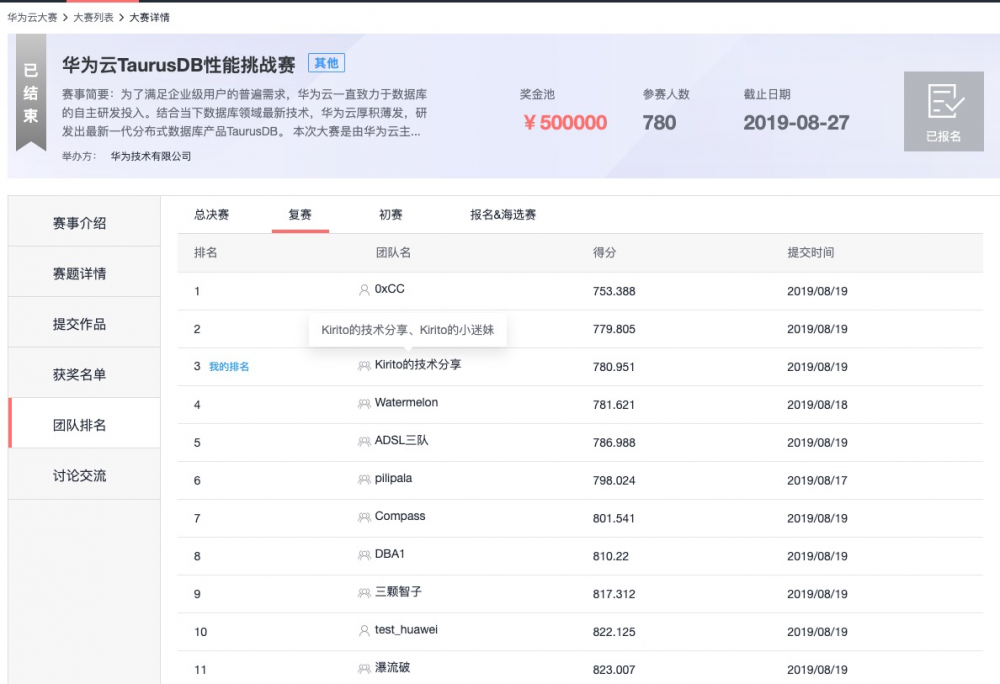Viewport: 1000px width, 684px height.
Task: Switch to the 总决赛 tab
Action: [x=210, y=214]
